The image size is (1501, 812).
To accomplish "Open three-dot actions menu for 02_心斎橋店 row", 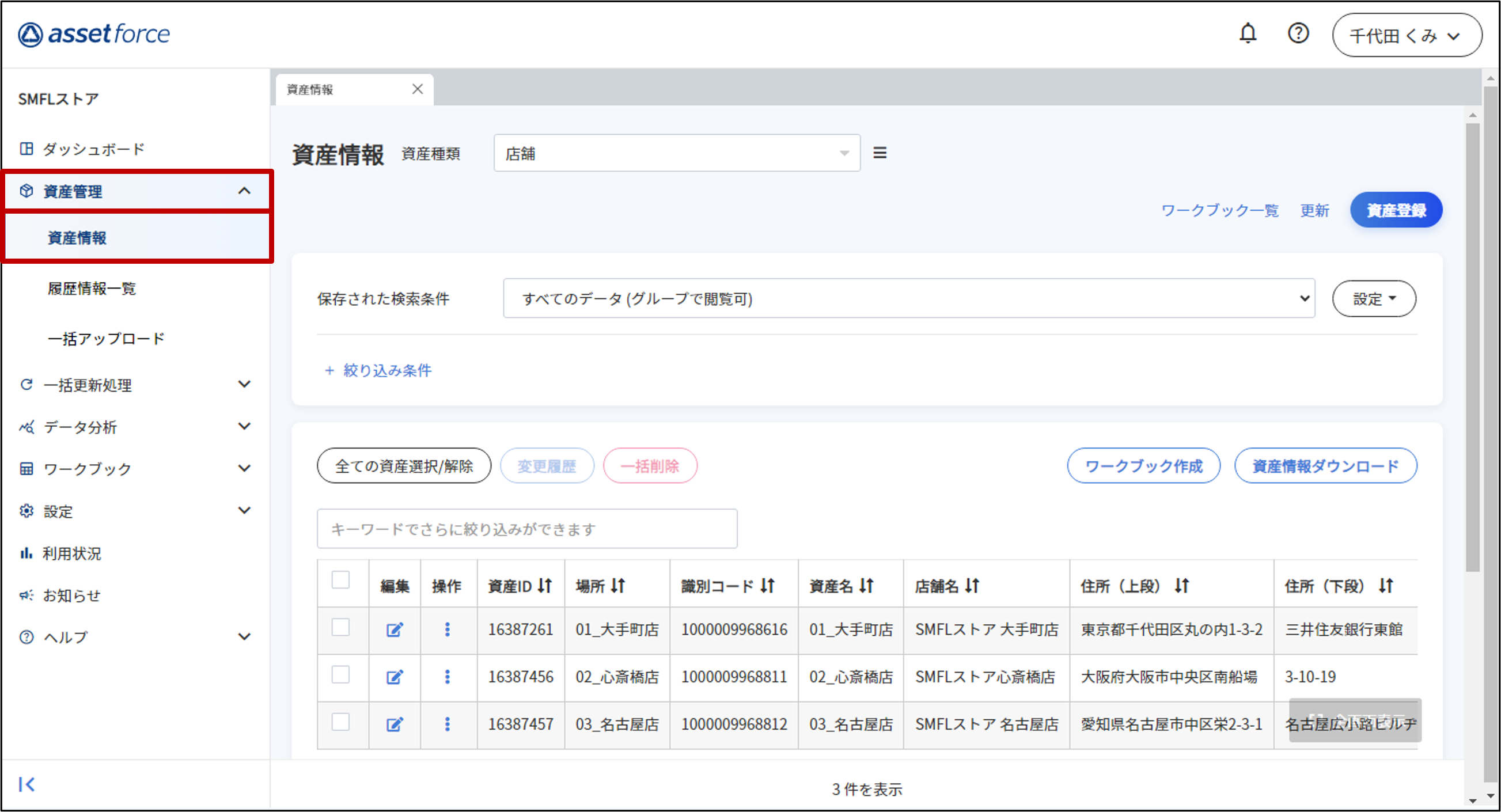I will coord(447,677).
